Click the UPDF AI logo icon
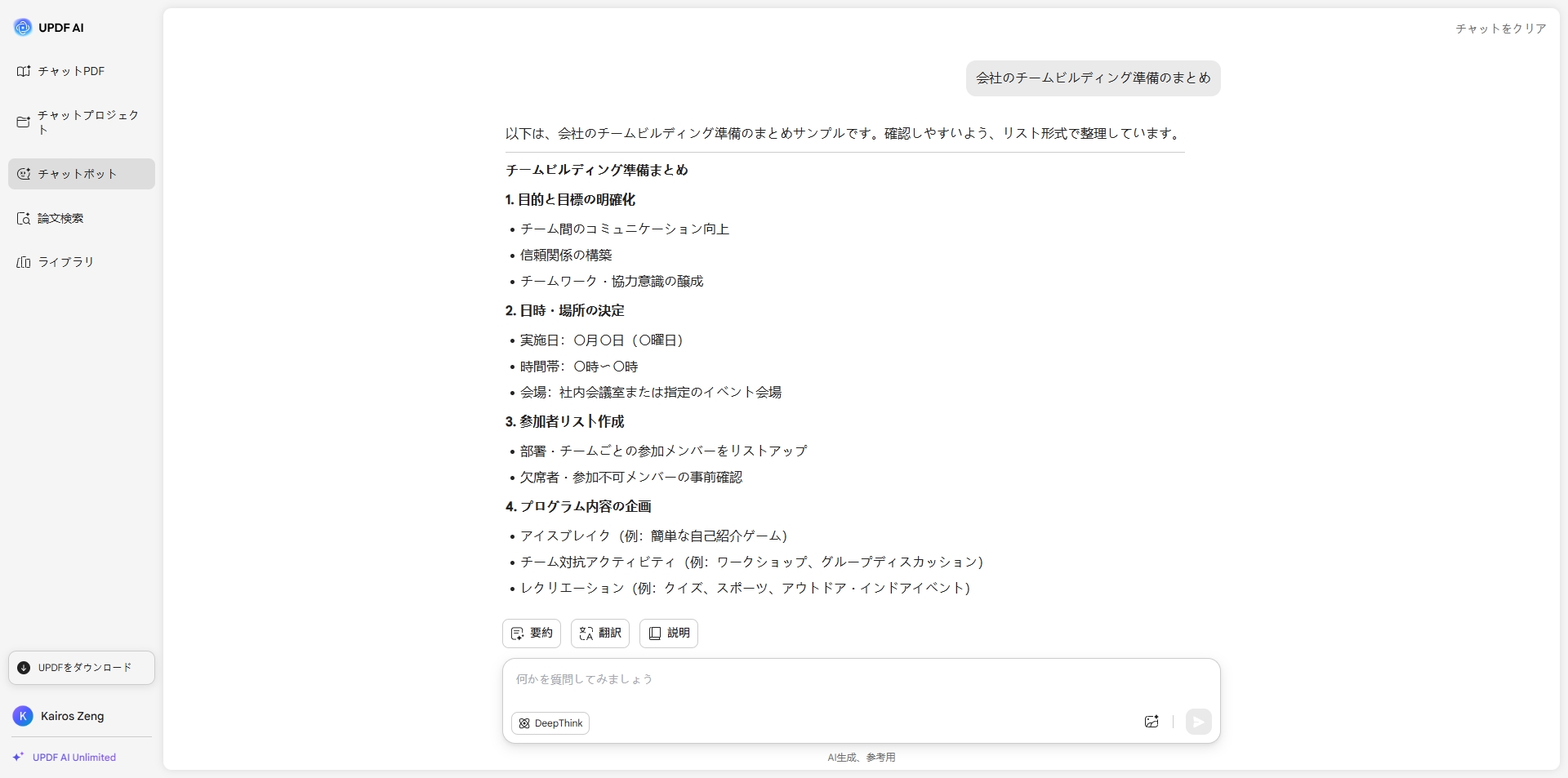Image resolution: width=1568 pixels, height=778 pixels. pyautogui.click(x=23, y=28)
